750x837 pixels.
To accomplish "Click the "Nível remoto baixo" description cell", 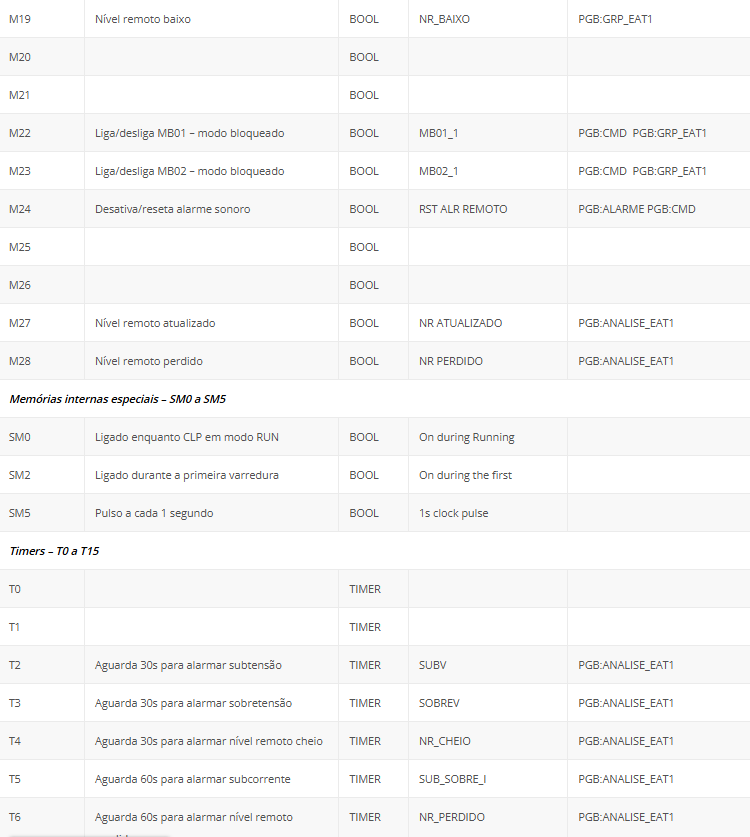I will [x=142, y=19].
